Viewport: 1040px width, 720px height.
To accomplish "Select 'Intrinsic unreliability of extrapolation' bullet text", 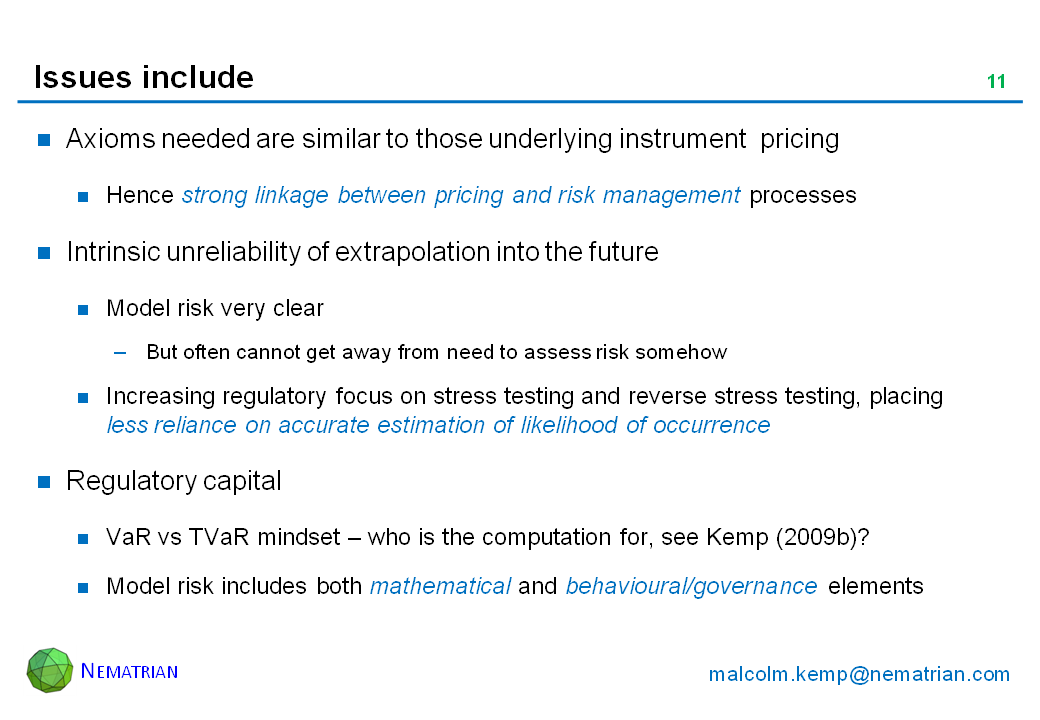I will tap(362, 252).
